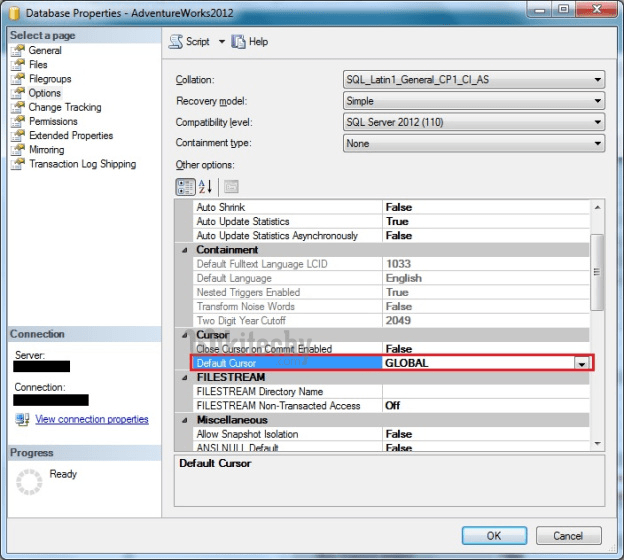This screenshot has width=624, height=560.
Task: Open the Extended Properties page
Action: tap(71, 135)
